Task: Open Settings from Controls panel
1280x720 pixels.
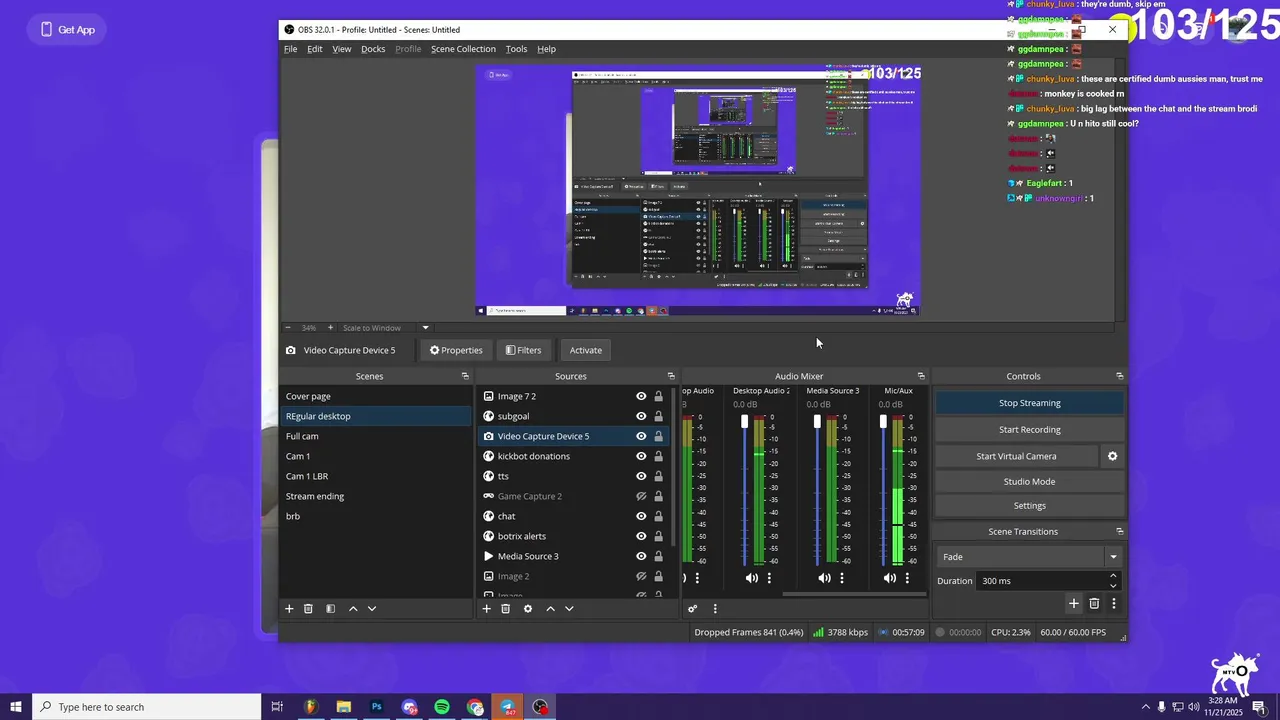Action: tap(1029, 506)
